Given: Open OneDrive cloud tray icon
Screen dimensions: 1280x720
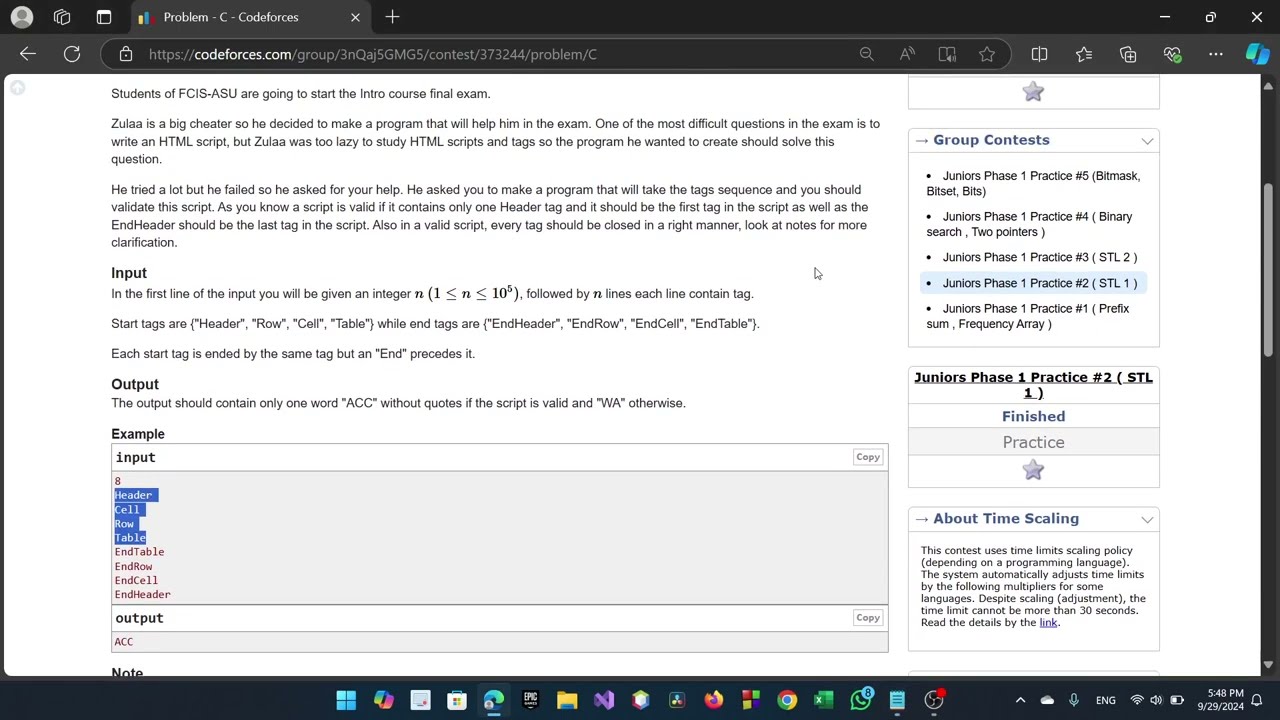Looking at the screenshot, I should pos(1047,700).
